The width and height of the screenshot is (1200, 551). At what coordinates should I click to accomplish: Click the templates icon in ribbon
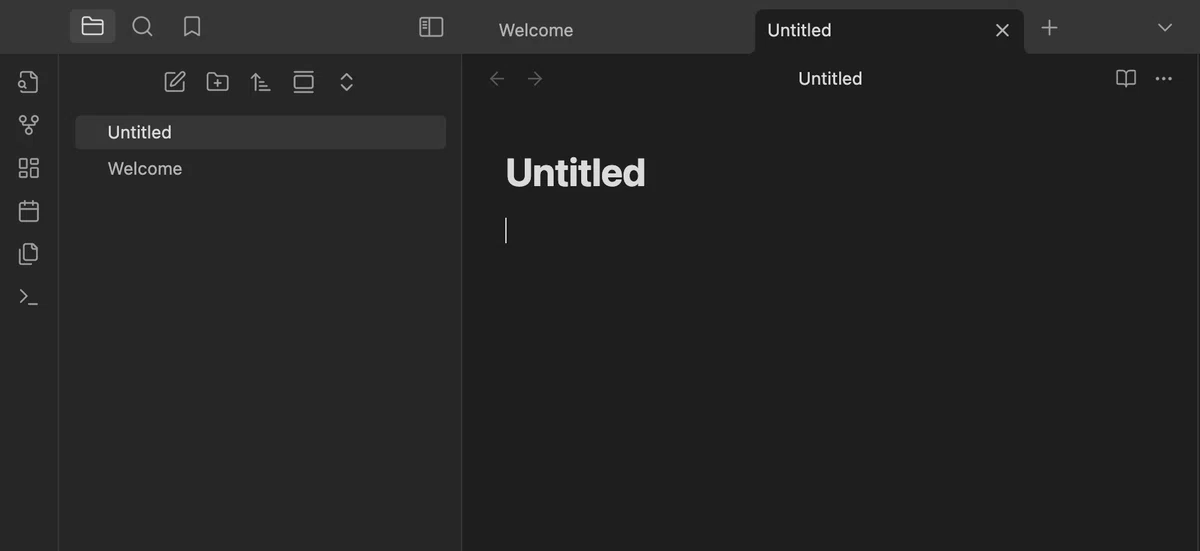29,254
